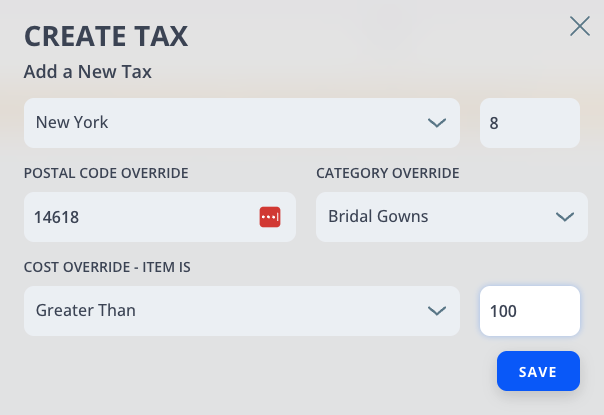Click the Cost Override - Item Is label
This screenshot has width=604, height=415.
[107, 267]
